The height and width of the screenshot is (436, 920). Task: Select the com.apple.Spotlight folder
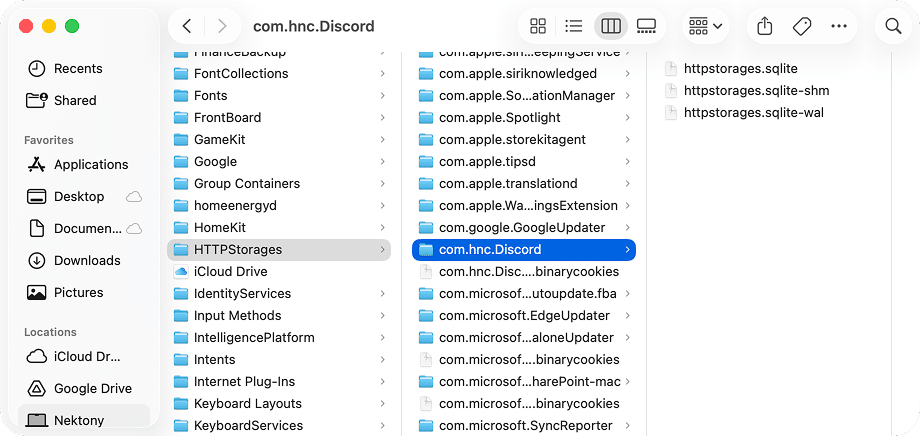coord(524,117)
